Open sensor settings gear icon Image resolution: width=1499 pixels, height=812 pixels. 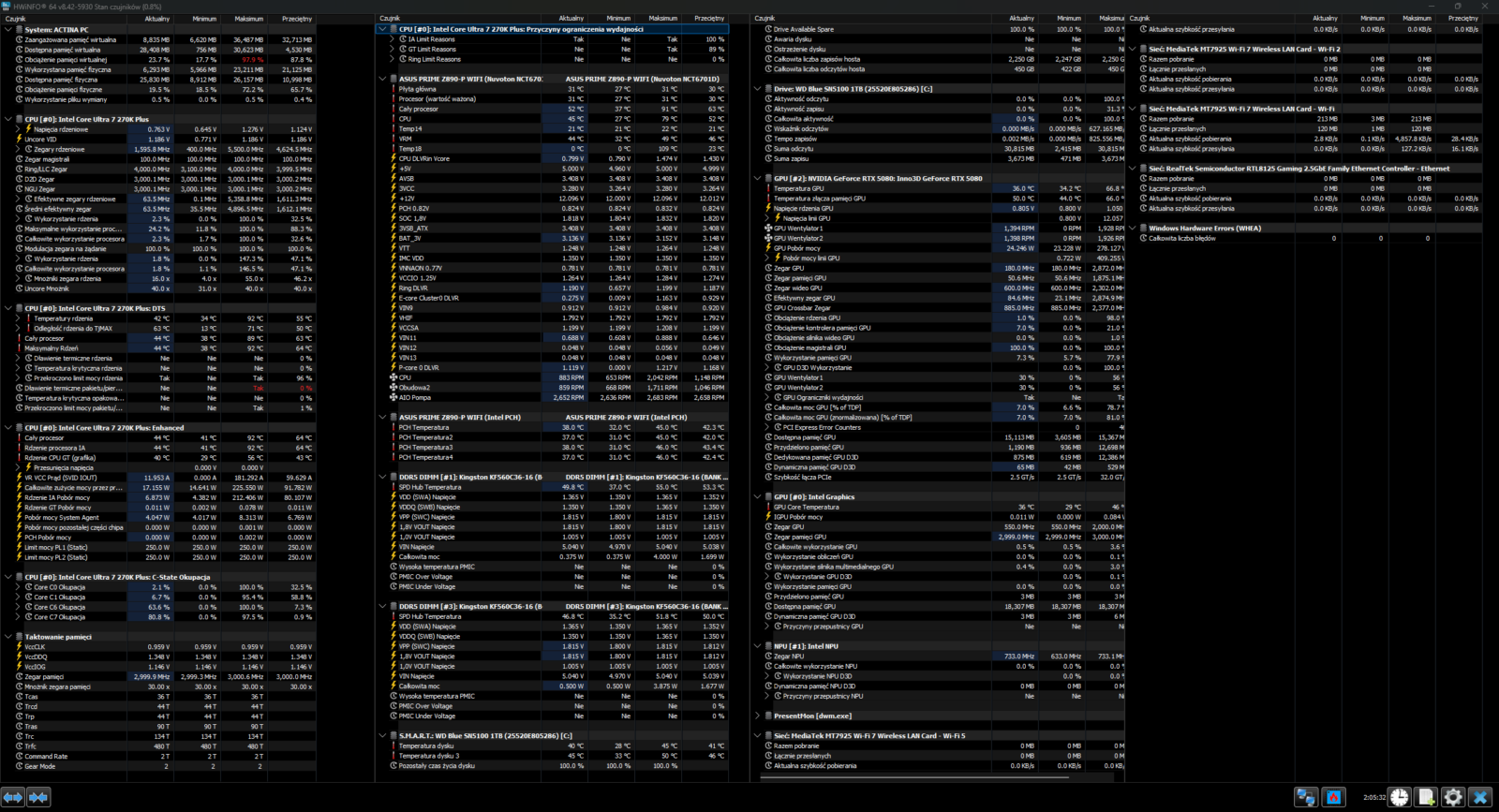tap(1453, 797)
